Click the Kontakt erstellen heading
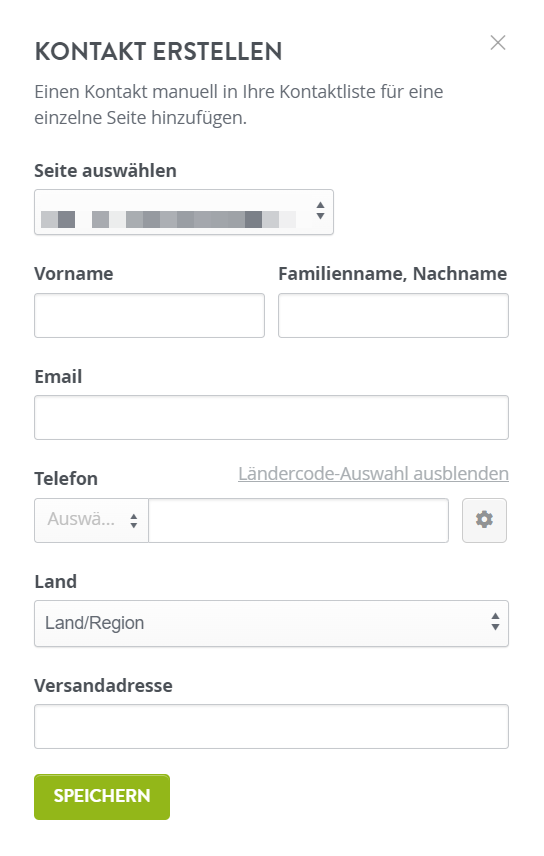 158,51
